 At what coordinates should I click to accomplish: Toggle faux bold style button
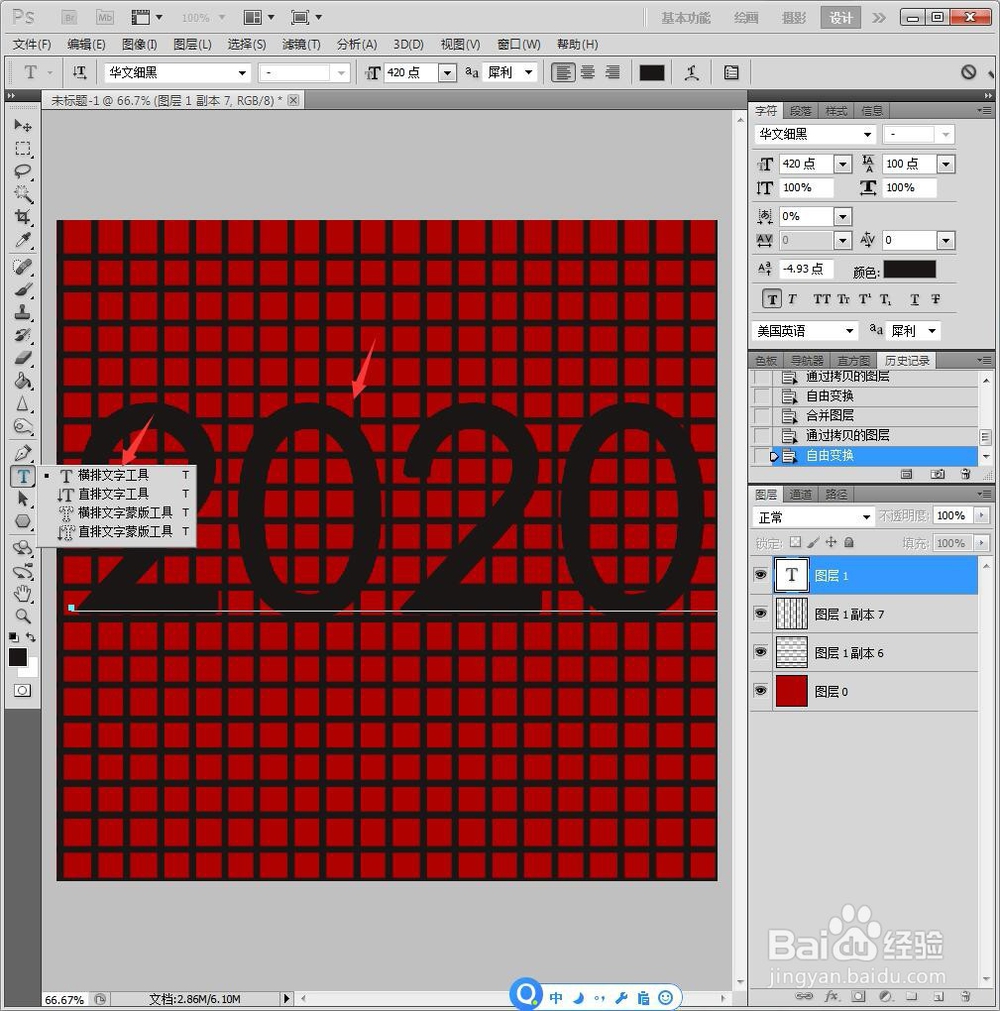coord(772,299)
